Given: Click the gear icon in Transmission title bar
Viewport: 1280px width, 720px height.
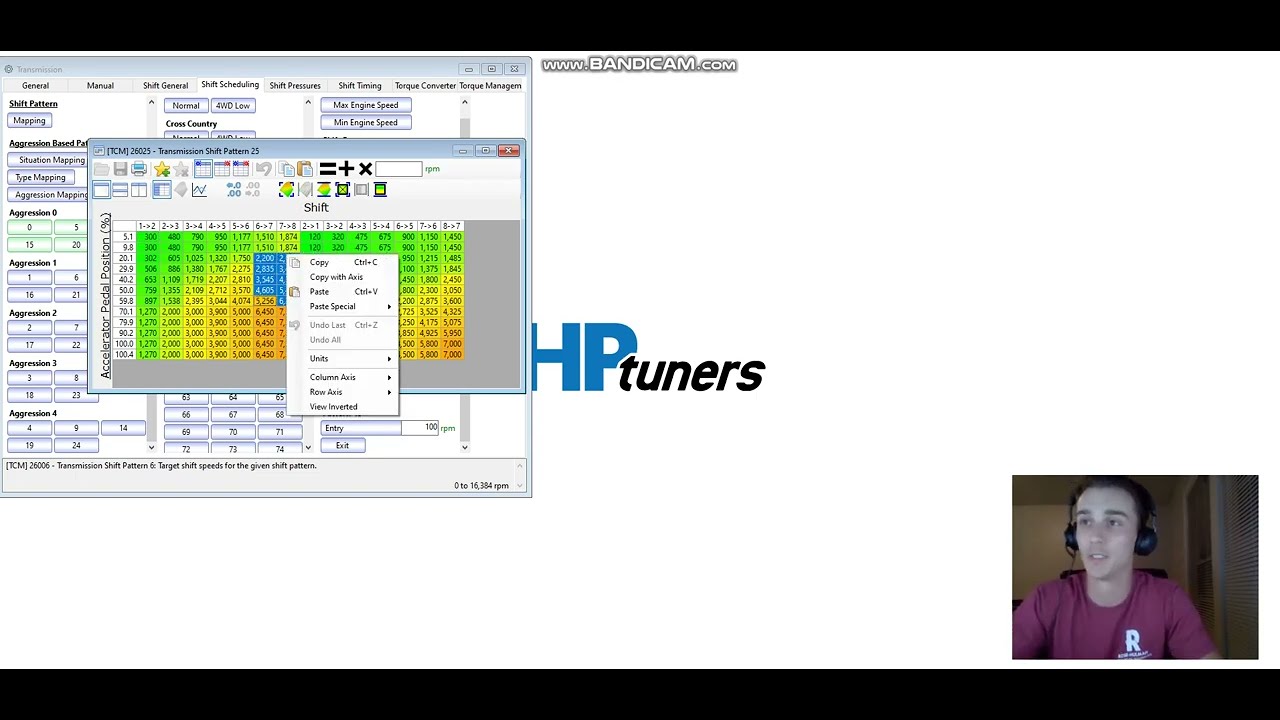Looking at the screenshot, I should (x=8, y=69).
